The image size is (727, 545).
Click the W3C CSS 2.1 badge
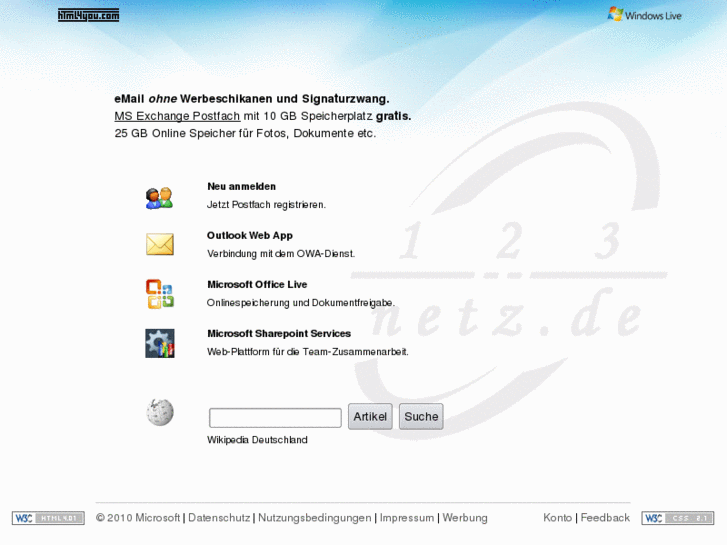pos(678,518)
